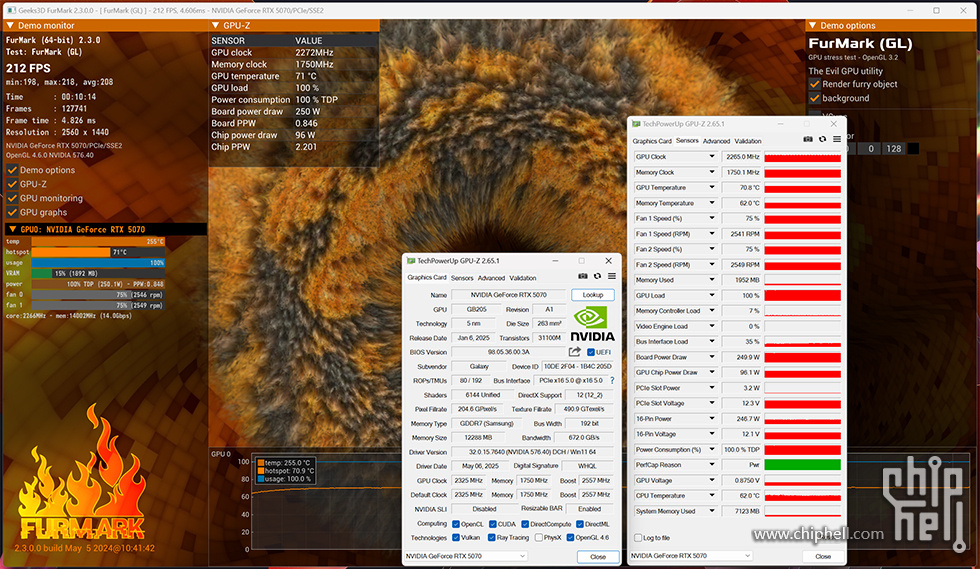Viewport: 980px width, 569px height.
Task: Disable Render furry object option
Action: coord(814,84)
